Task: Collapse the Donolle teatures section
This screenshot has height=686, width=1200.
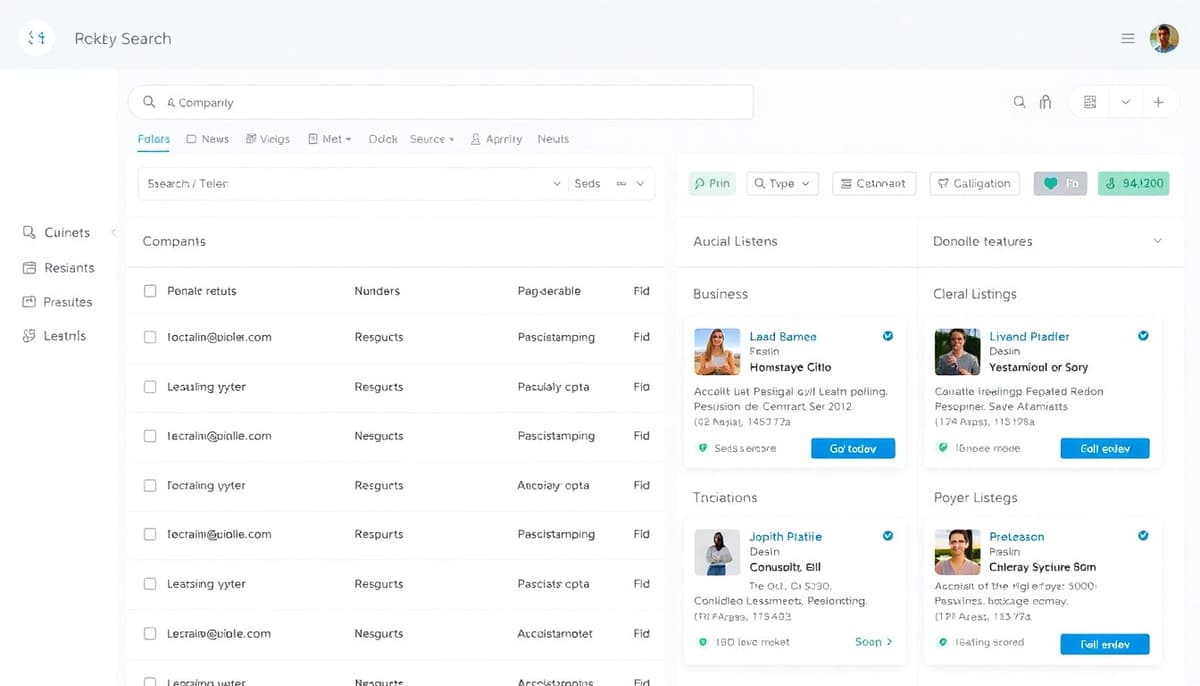Action: click(x=1158, y=241)
